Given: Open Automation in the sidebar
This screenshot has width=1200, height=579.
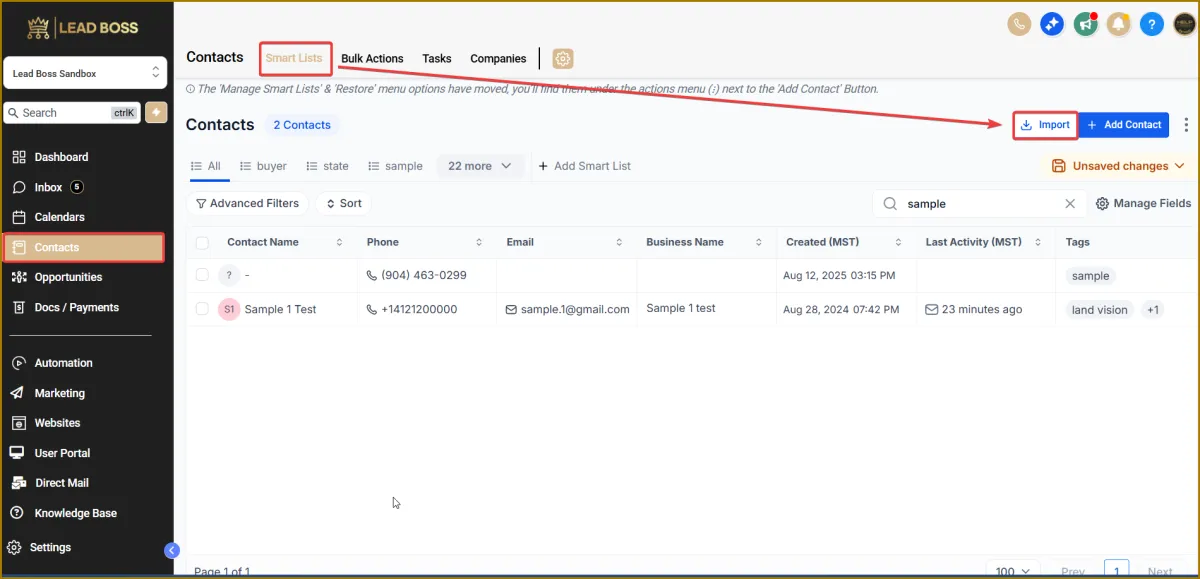Looking at the screenshot, I should (84, 363).
